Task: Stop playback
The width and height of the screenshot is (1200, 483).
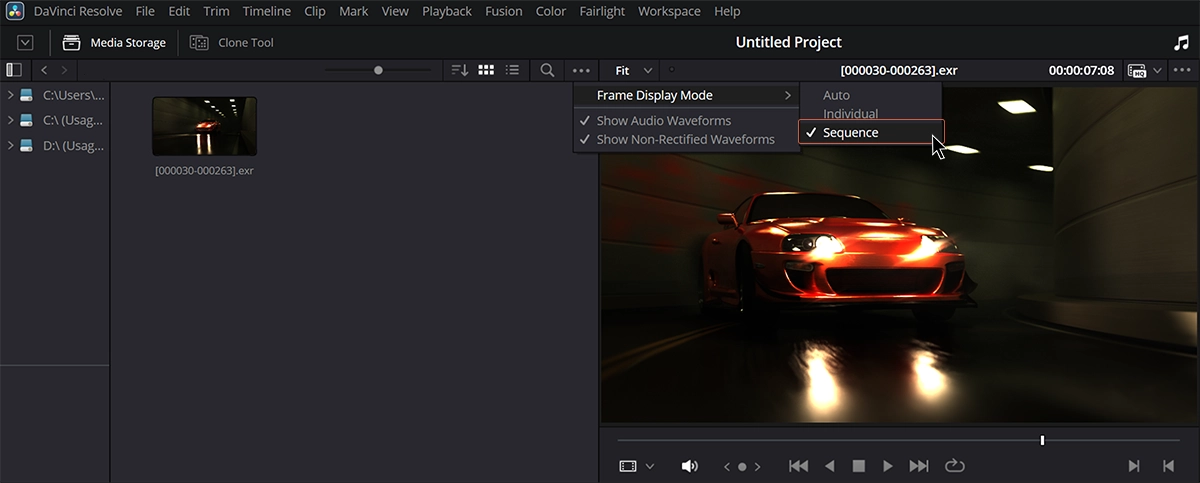Action: tap(858, 466)
